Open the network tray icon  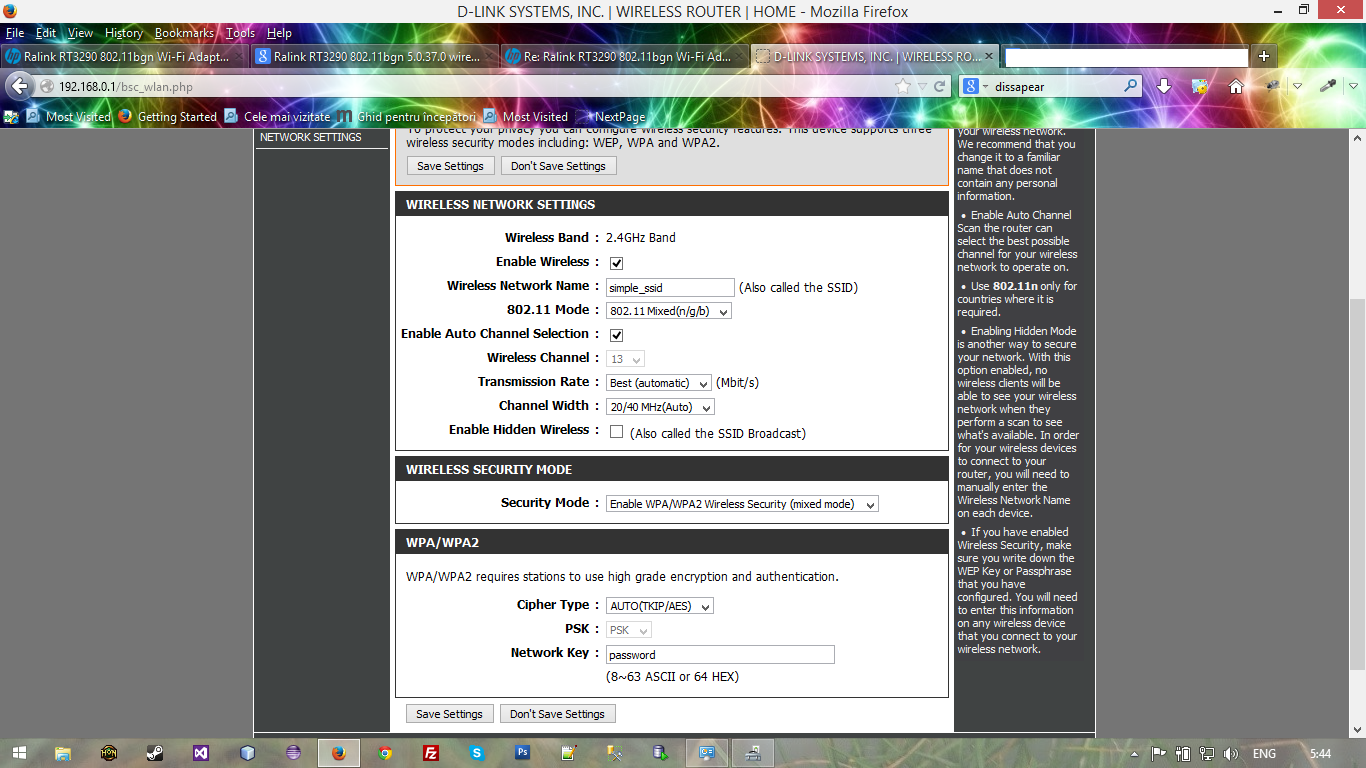click(x=1207, y=754)
